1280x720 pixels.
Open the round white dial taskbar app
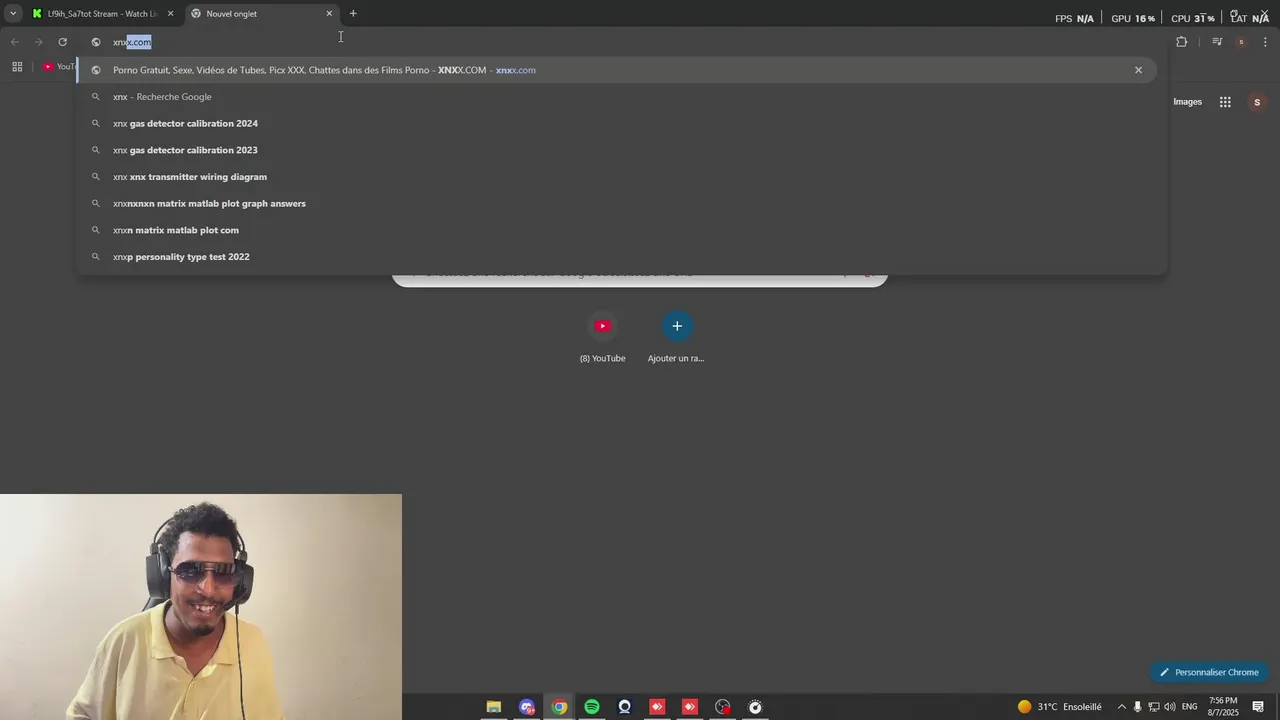click(x=756, y=707)
